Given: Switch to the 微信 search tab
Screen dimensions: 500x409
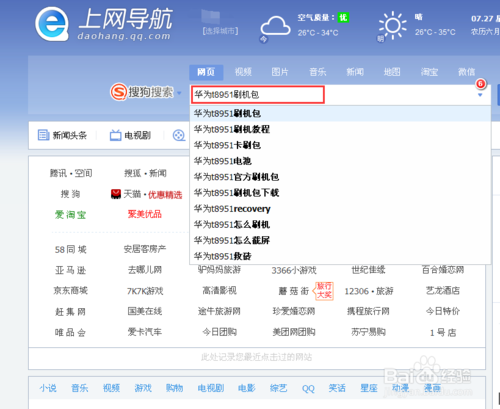Looking at the screenshot, I should click(x=466, y=72).
